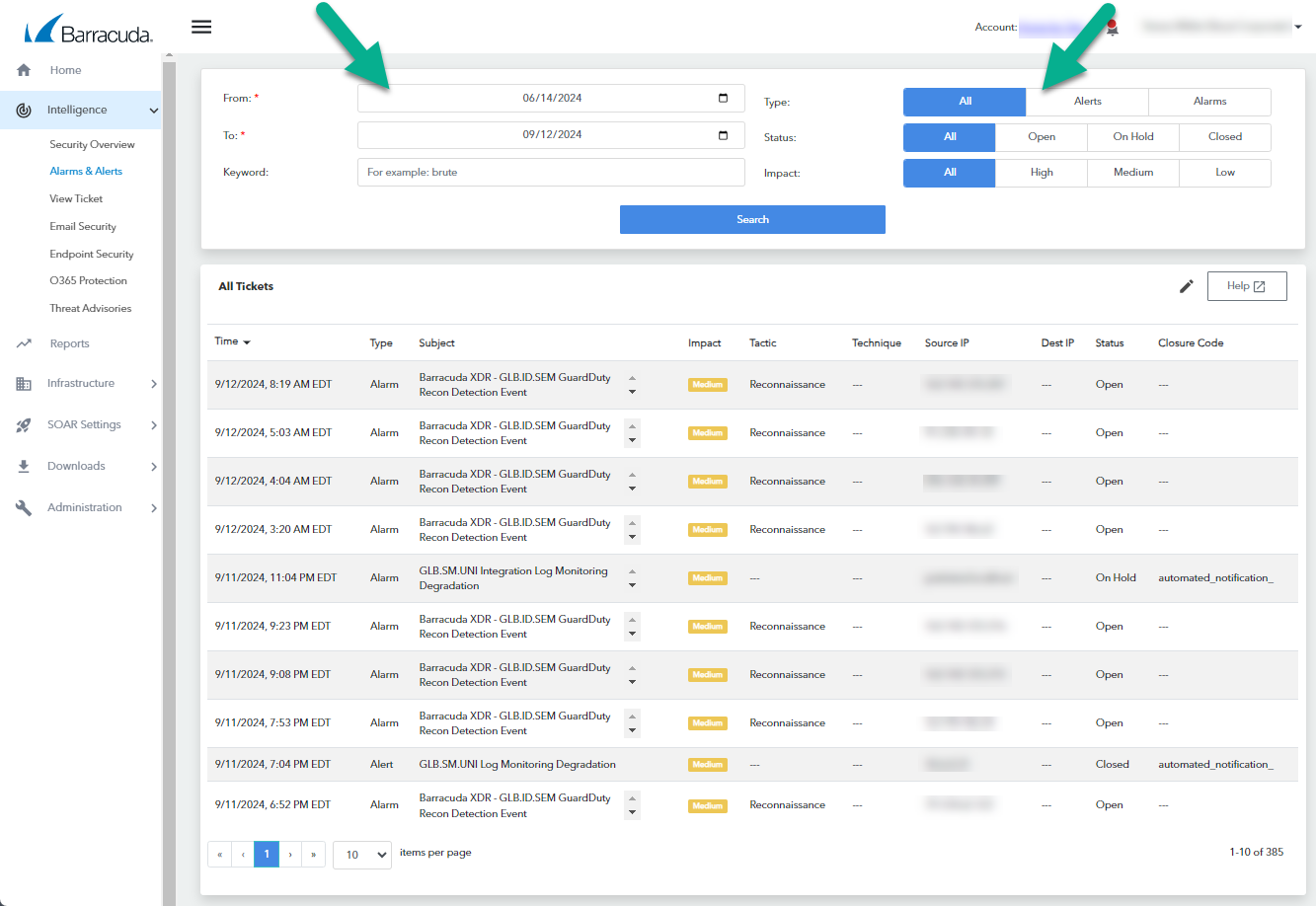Set Impact filter to Medium

pyautogui.click(x=1133, y=173)
